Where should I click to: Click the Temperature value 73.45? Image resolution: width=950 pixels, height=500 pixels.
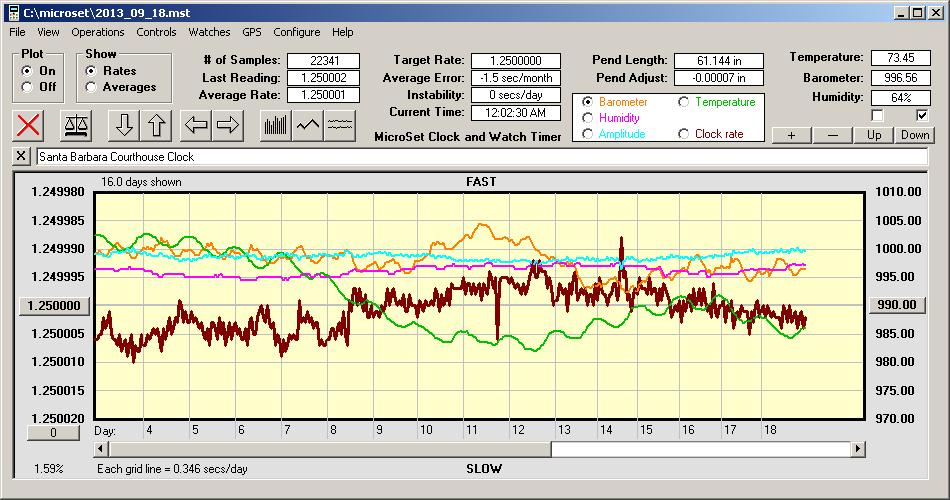(900, 58)
